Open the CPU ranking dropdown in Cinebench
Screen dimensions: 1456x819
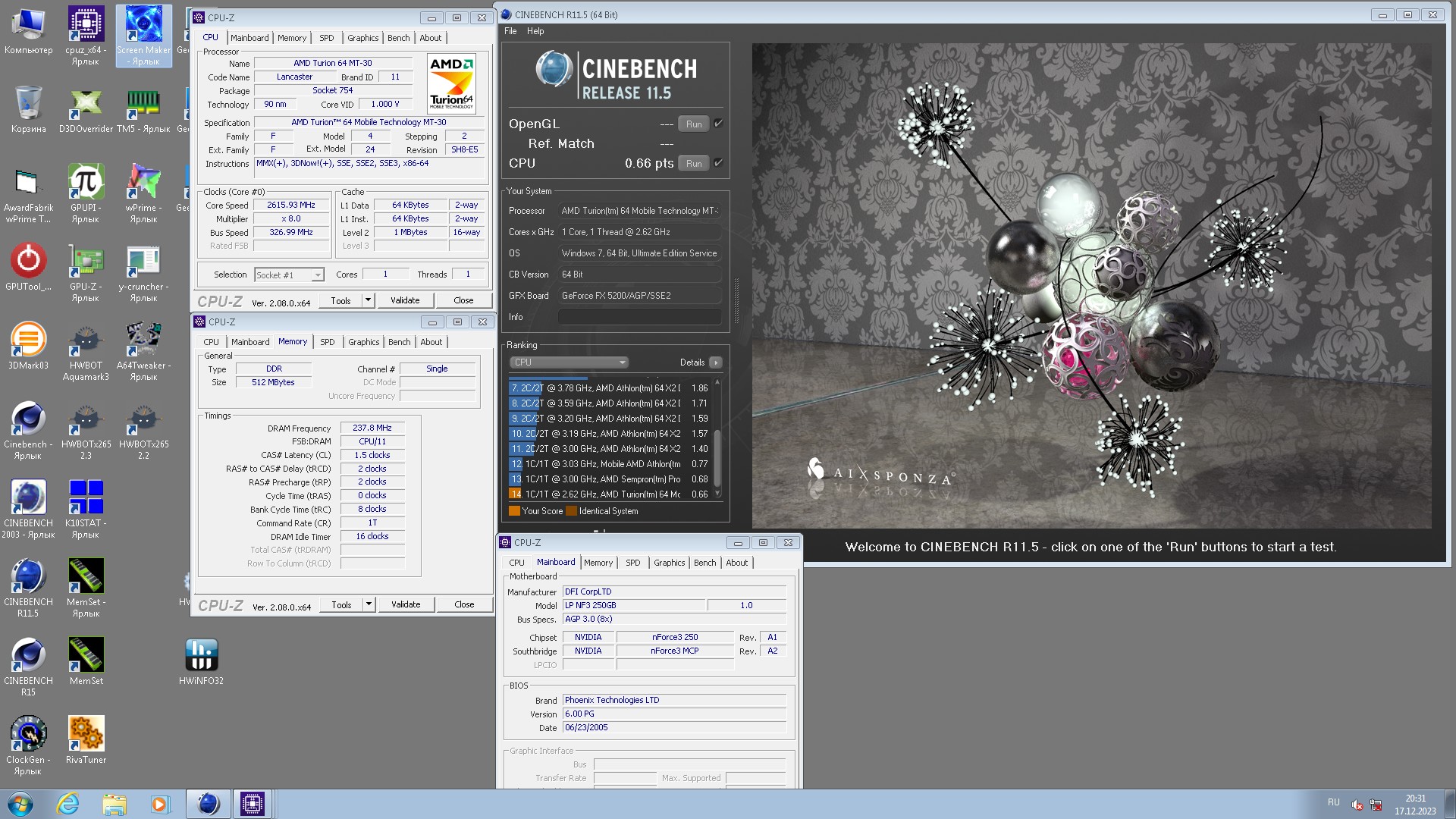569,362
